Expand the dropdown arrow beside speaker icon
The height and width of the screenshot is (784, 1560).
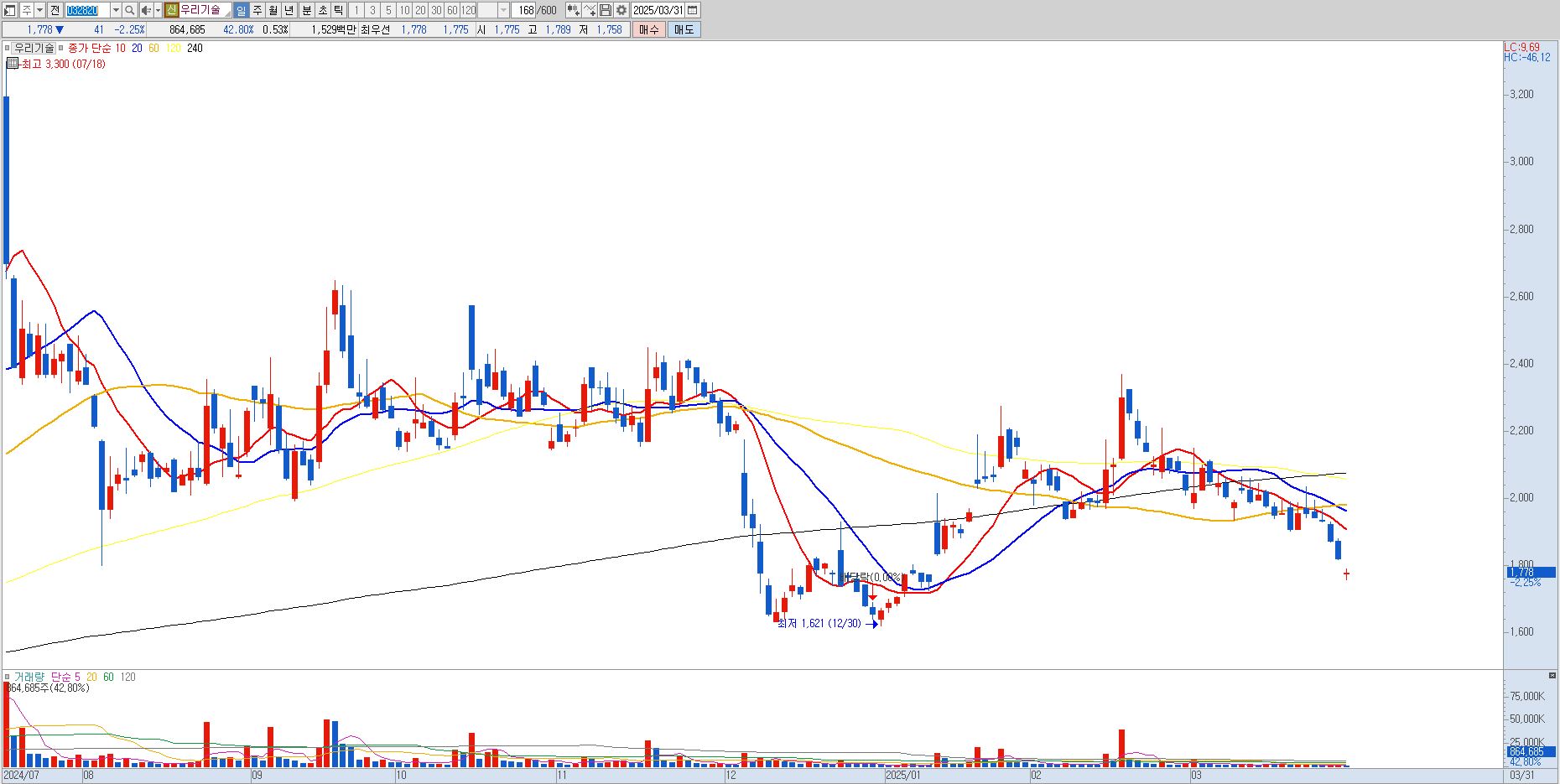[x=158, y=10]
